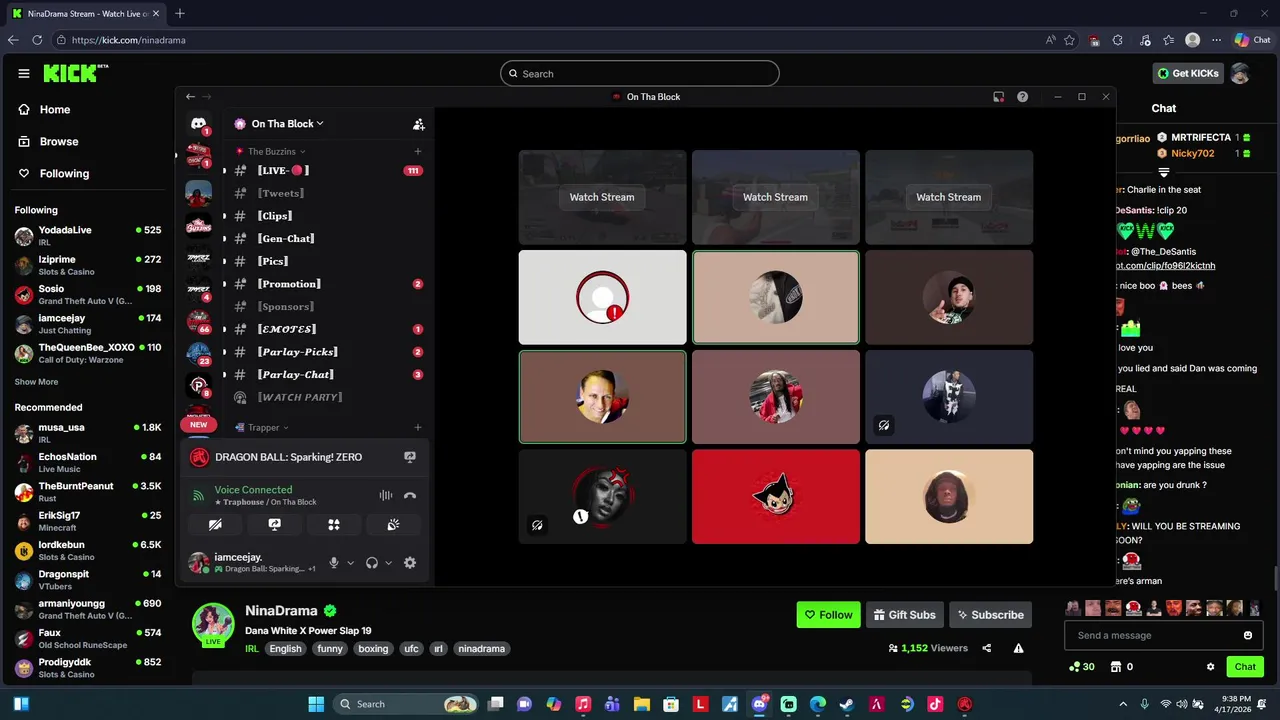Open Kick hamburger menu
1280x720 pixels.
click(24, 73)
